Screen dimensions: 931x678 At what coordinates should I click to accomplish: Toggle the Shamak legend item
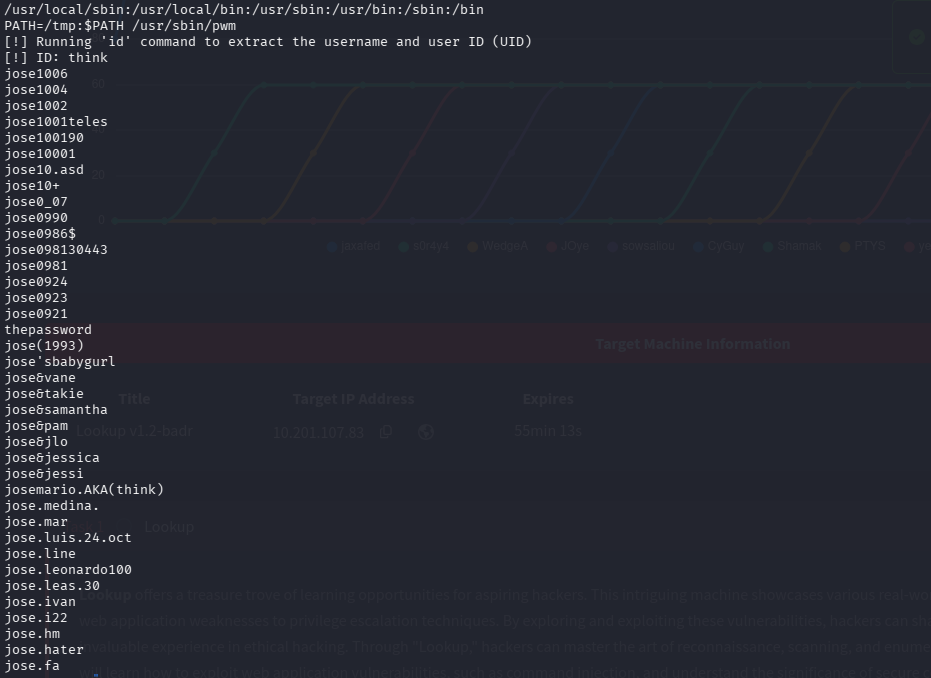point(800,246)
